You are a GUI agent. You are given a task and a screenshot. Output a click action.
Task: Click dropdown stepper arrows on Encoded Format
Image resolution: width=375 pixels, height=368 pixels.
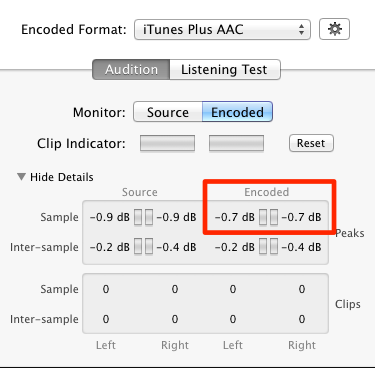[x=301, y=29]
